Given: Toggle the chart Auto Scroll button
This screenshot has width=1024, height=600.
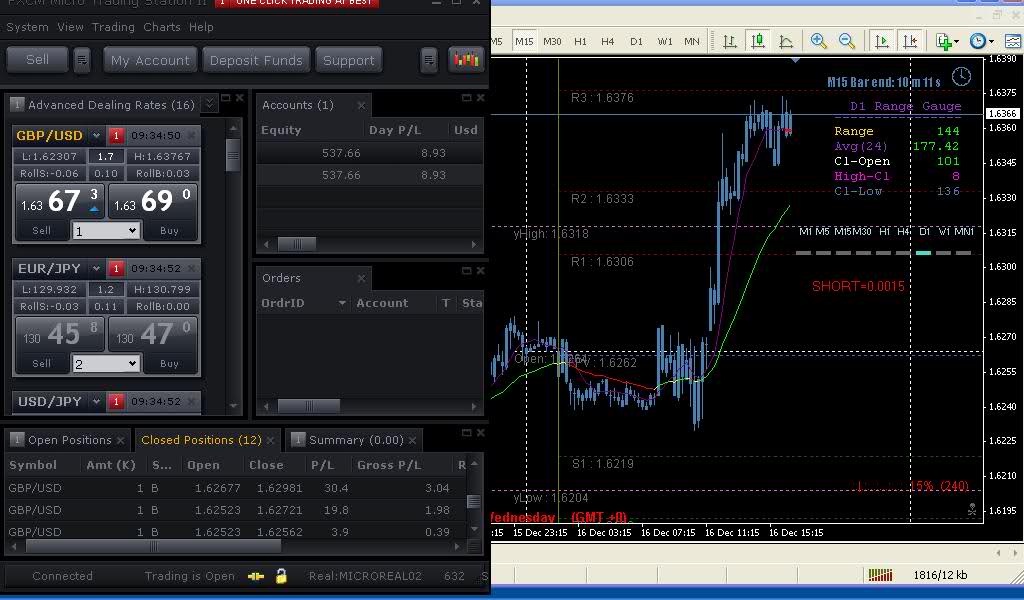Looking at the screenshot, I should [881, 41].
